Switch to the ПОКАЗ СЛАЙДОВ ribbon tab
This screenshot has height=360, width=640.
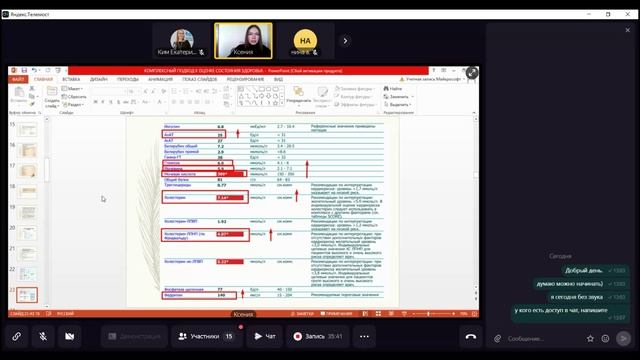tap(200, 79)
